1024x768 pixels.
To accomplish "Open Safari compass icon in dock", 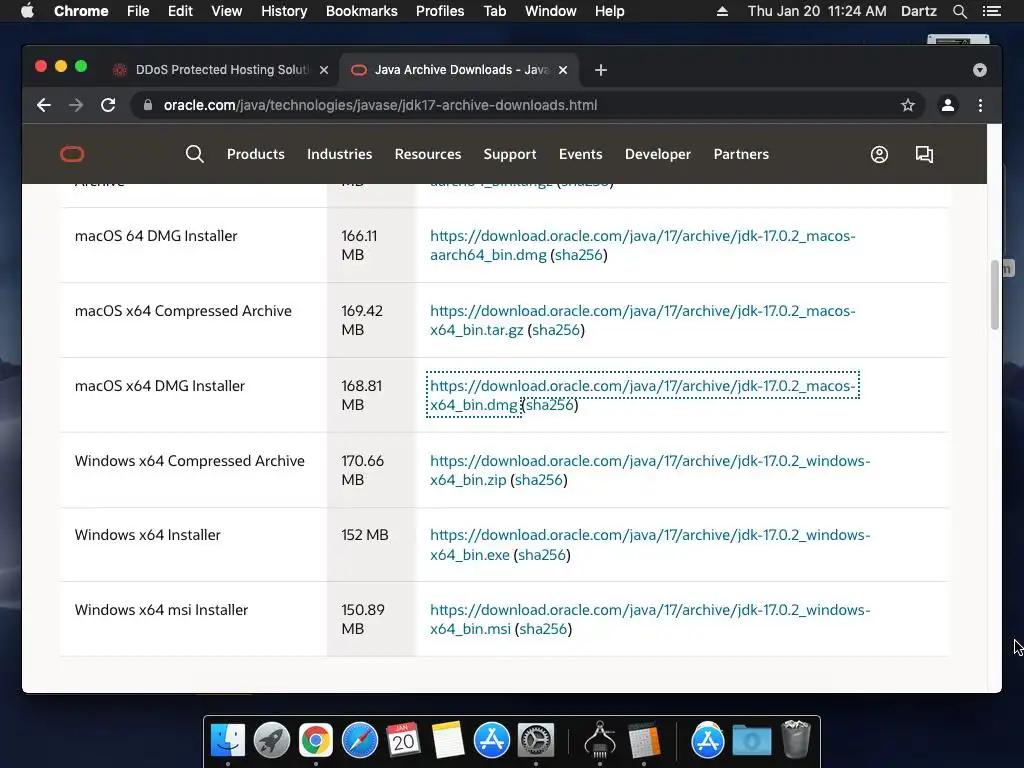I will point(360,741).
